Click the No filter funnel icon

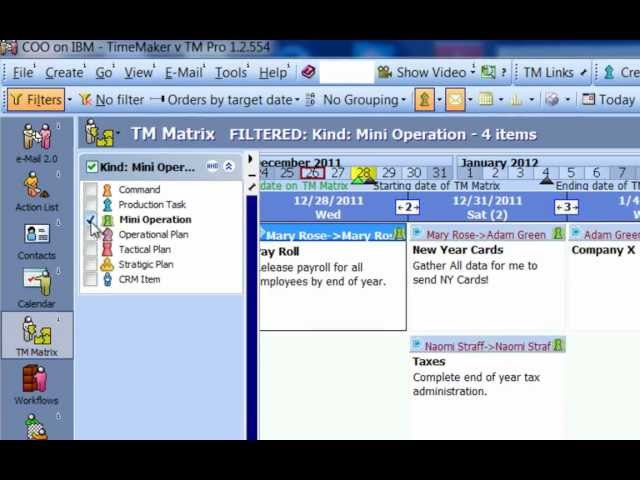[x=85, y=99]
